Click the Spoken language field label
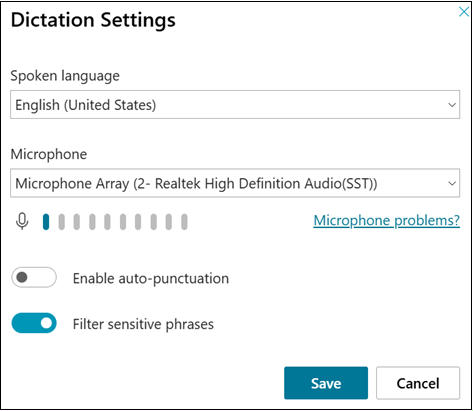The height and width of the screenshot is (411, 473). click(65, 76)
